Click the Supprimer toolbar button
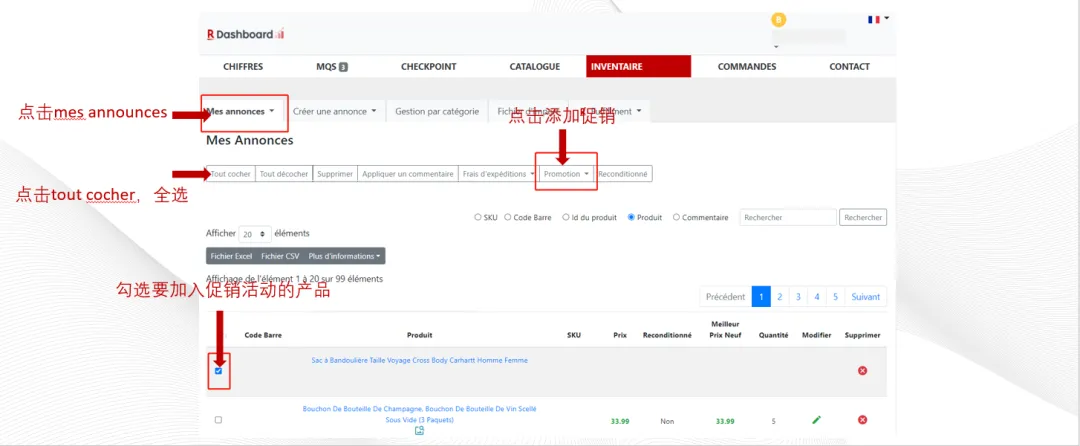The height and width of the screenshot is (446, 1080). point(335,174)
